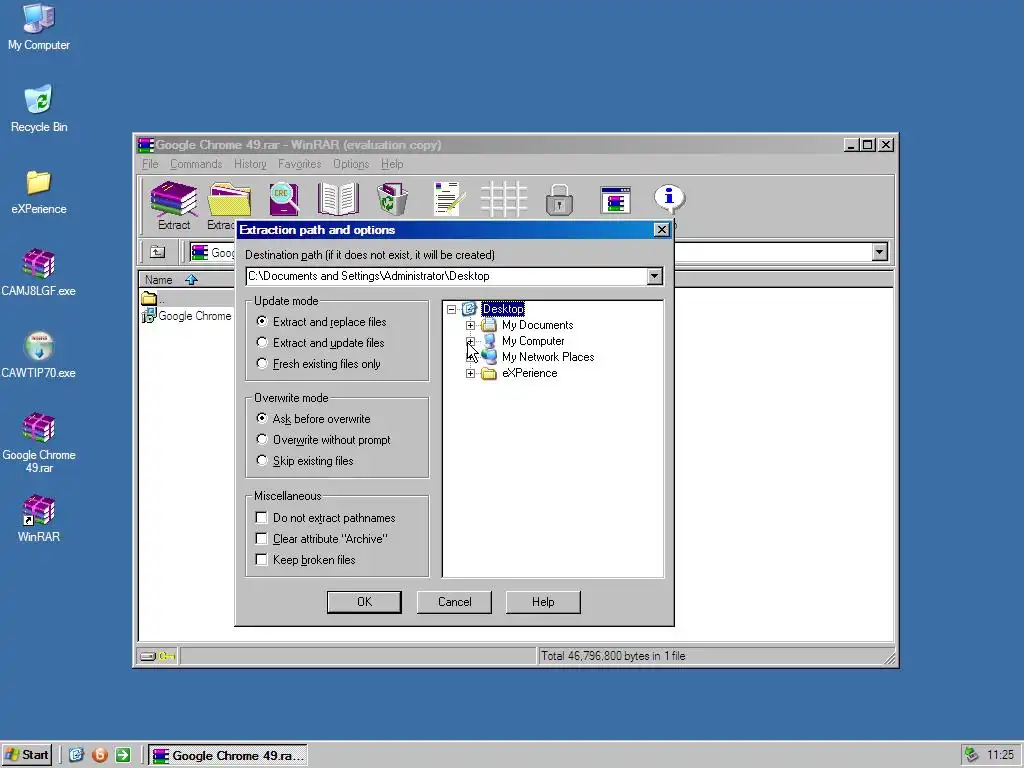
Task: Click the Test archive CRC icon
Action: [x=284, y=199]
